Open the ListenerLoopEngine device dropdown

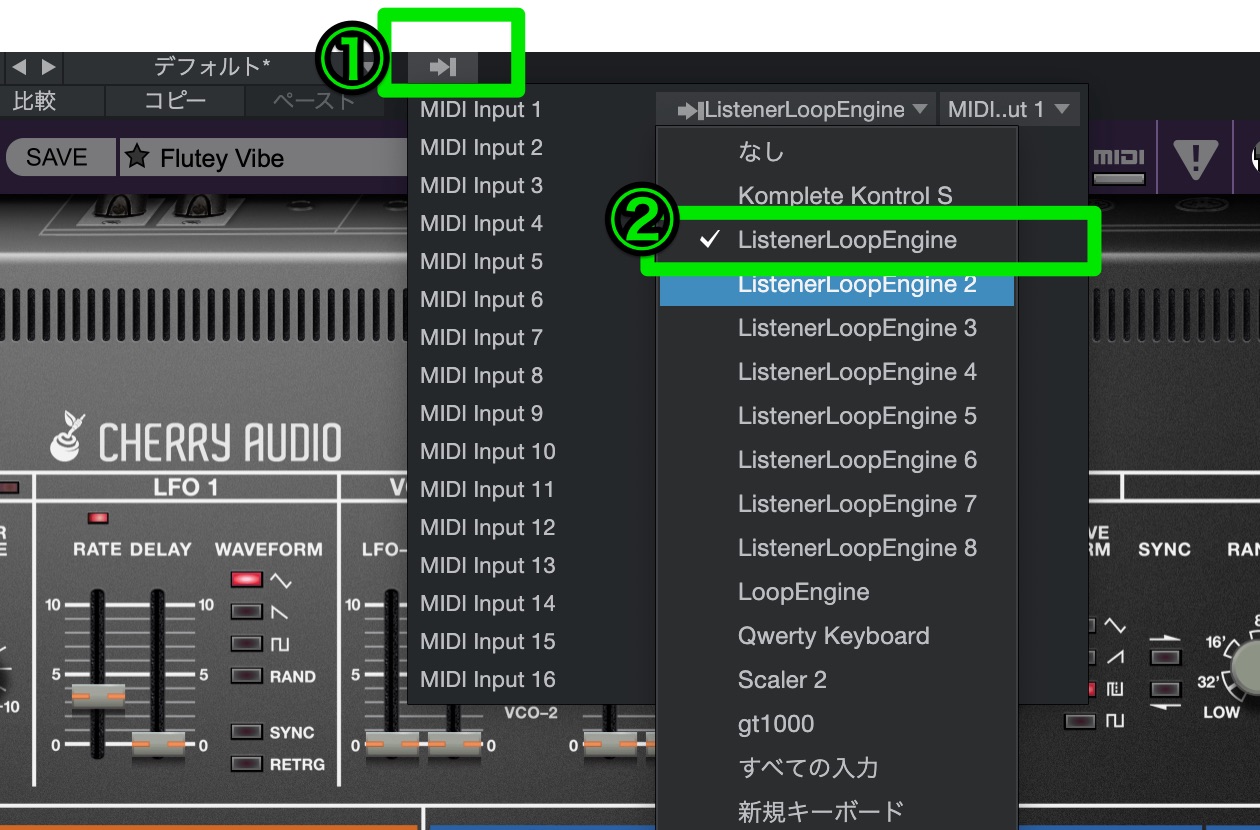pos(805,110)
